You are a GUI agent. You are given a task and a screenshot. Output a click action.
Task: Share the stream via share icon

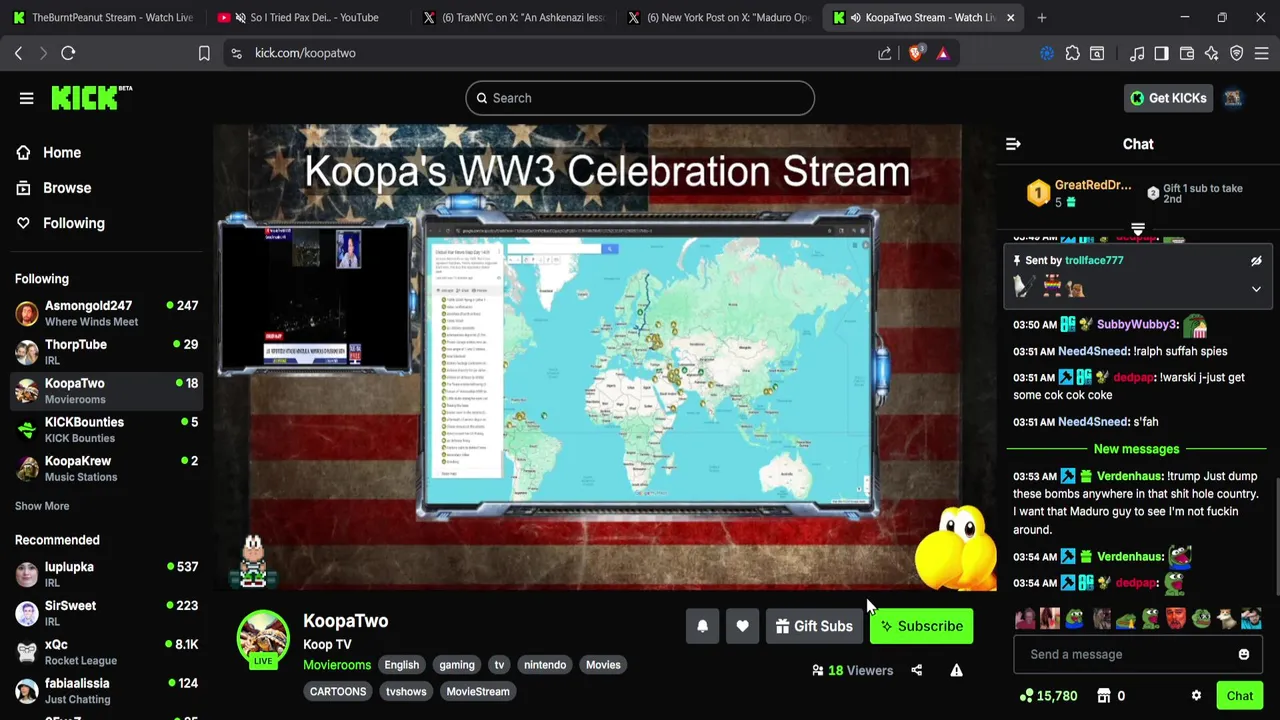pyautogui.click(x=916, y=670)
